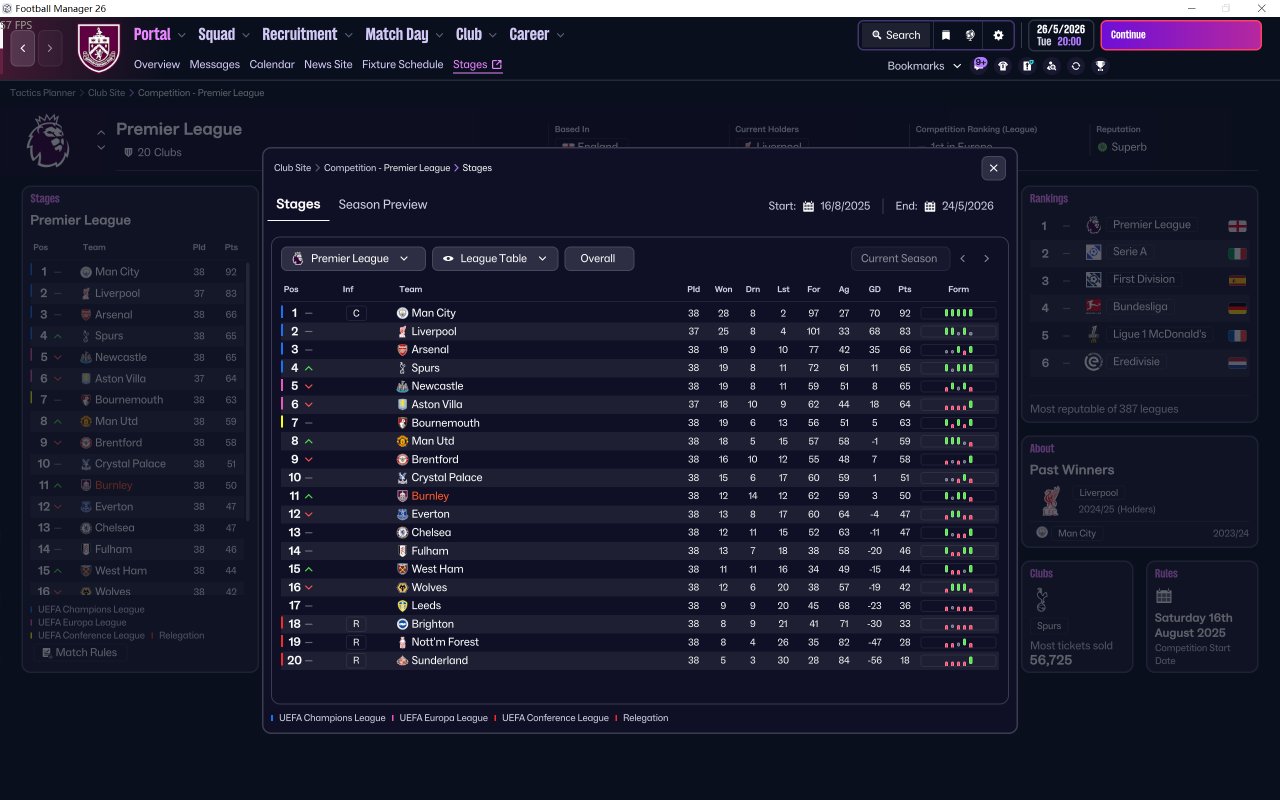
Task: Click Nott'm Forest team name in table
Action: pos(445,642)
